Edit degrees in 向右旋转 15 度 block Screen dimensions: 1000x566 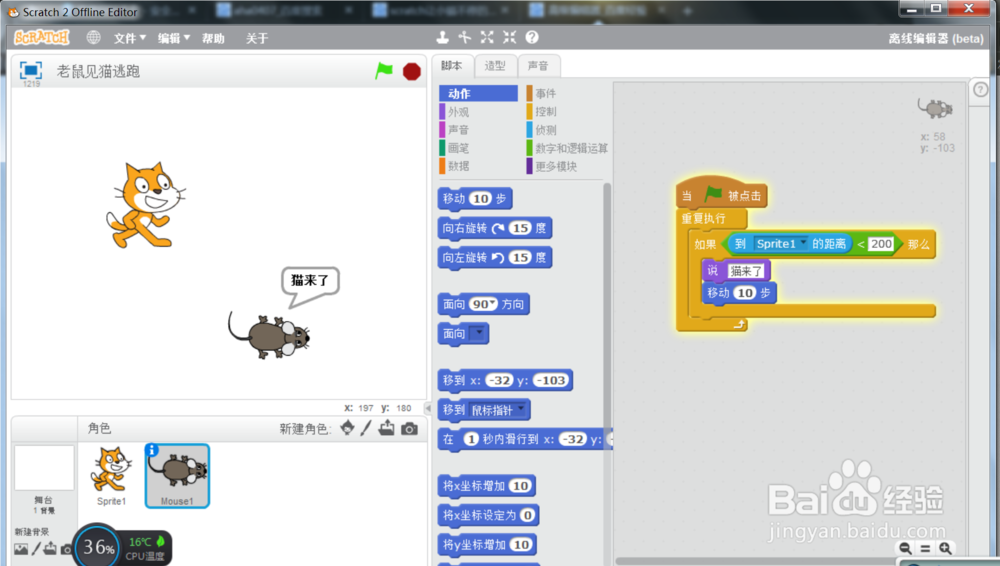pyautogui.click(x=521, y=228)
